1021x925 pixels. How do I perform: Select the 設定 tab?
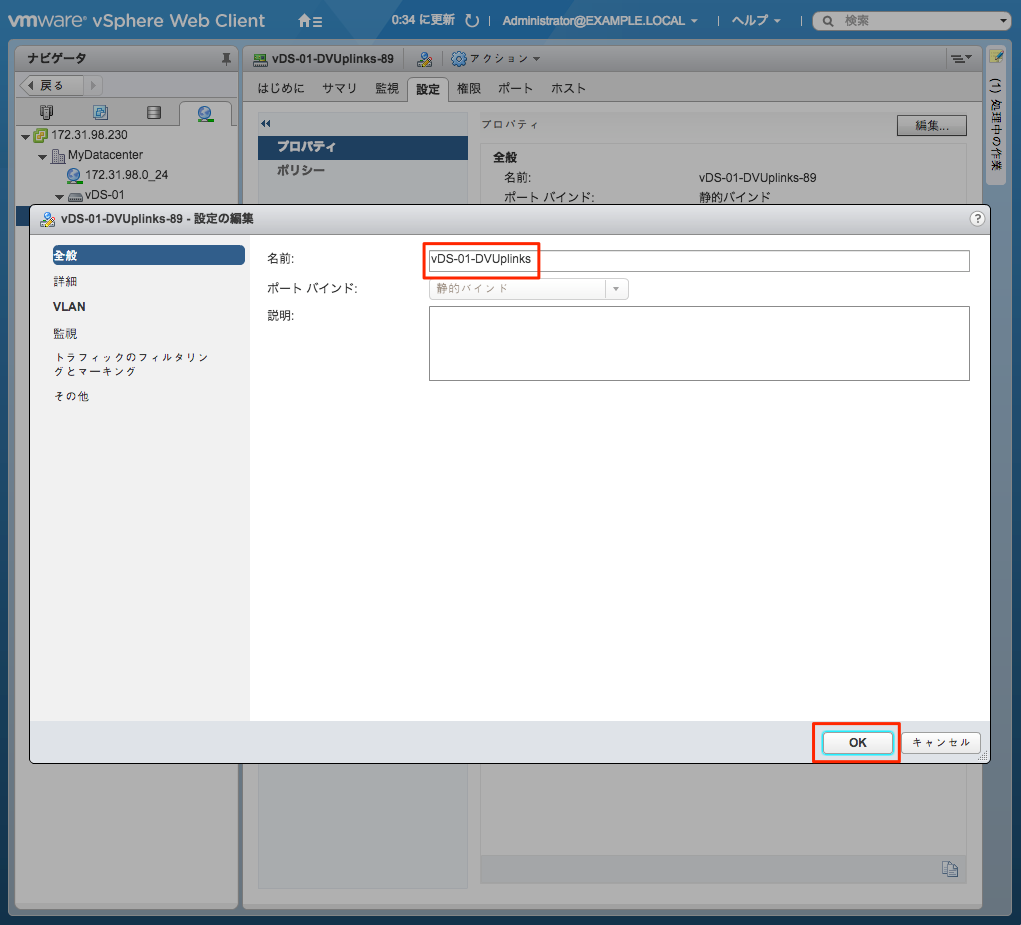pyautogui.click(x=428, y=89)
